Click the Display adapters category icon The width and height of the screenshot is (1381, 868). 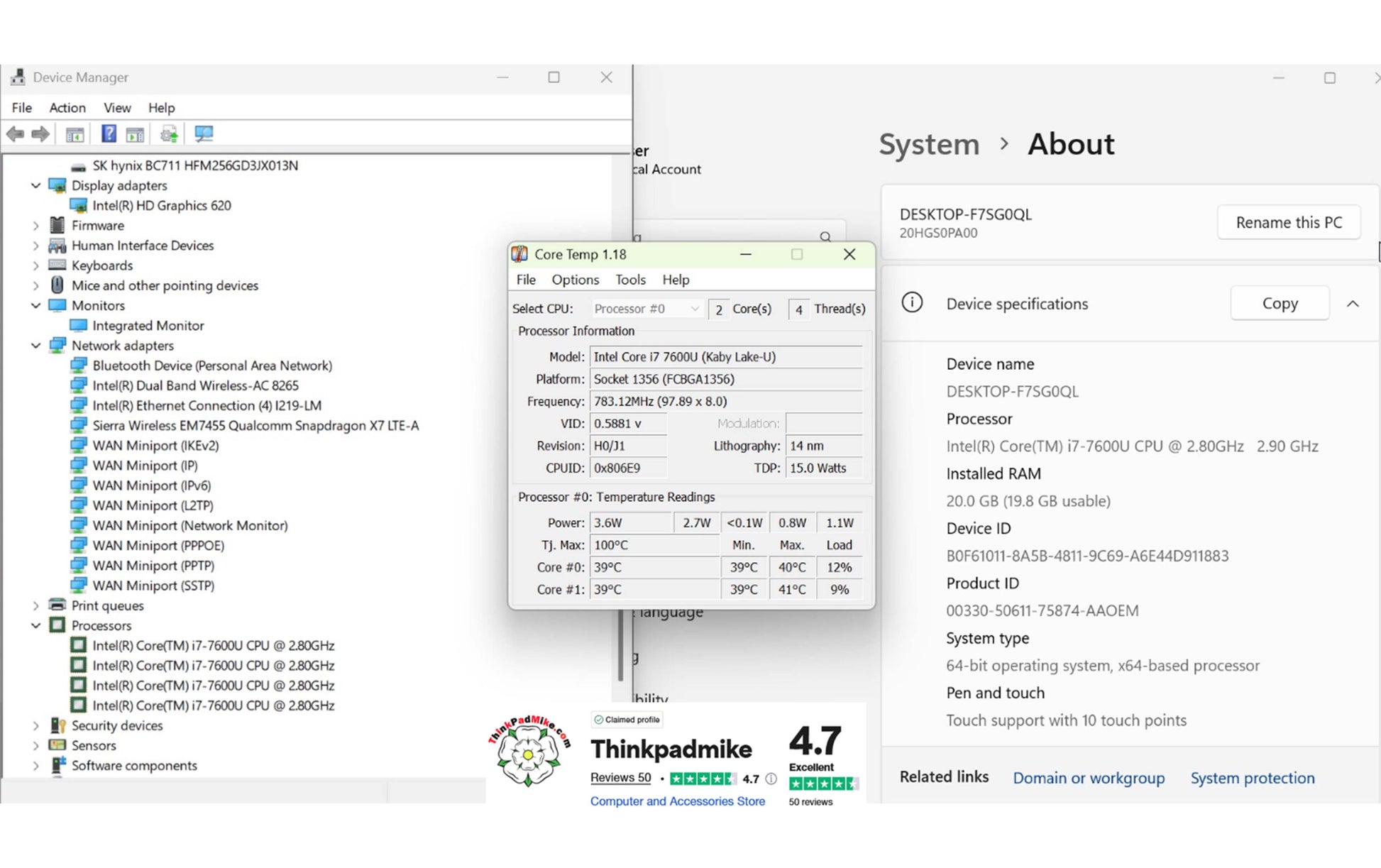57,185
